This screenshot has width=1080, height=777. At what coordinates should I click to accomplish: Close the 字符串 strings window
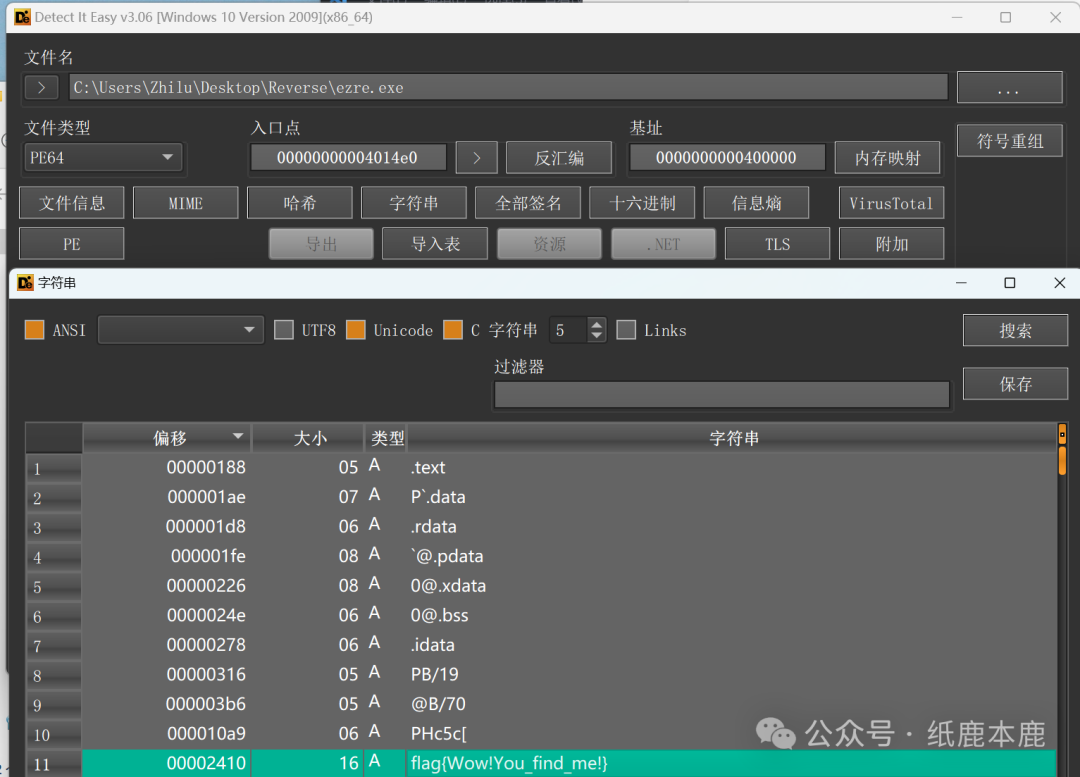pyautogui.click(x=1060, y=283)
